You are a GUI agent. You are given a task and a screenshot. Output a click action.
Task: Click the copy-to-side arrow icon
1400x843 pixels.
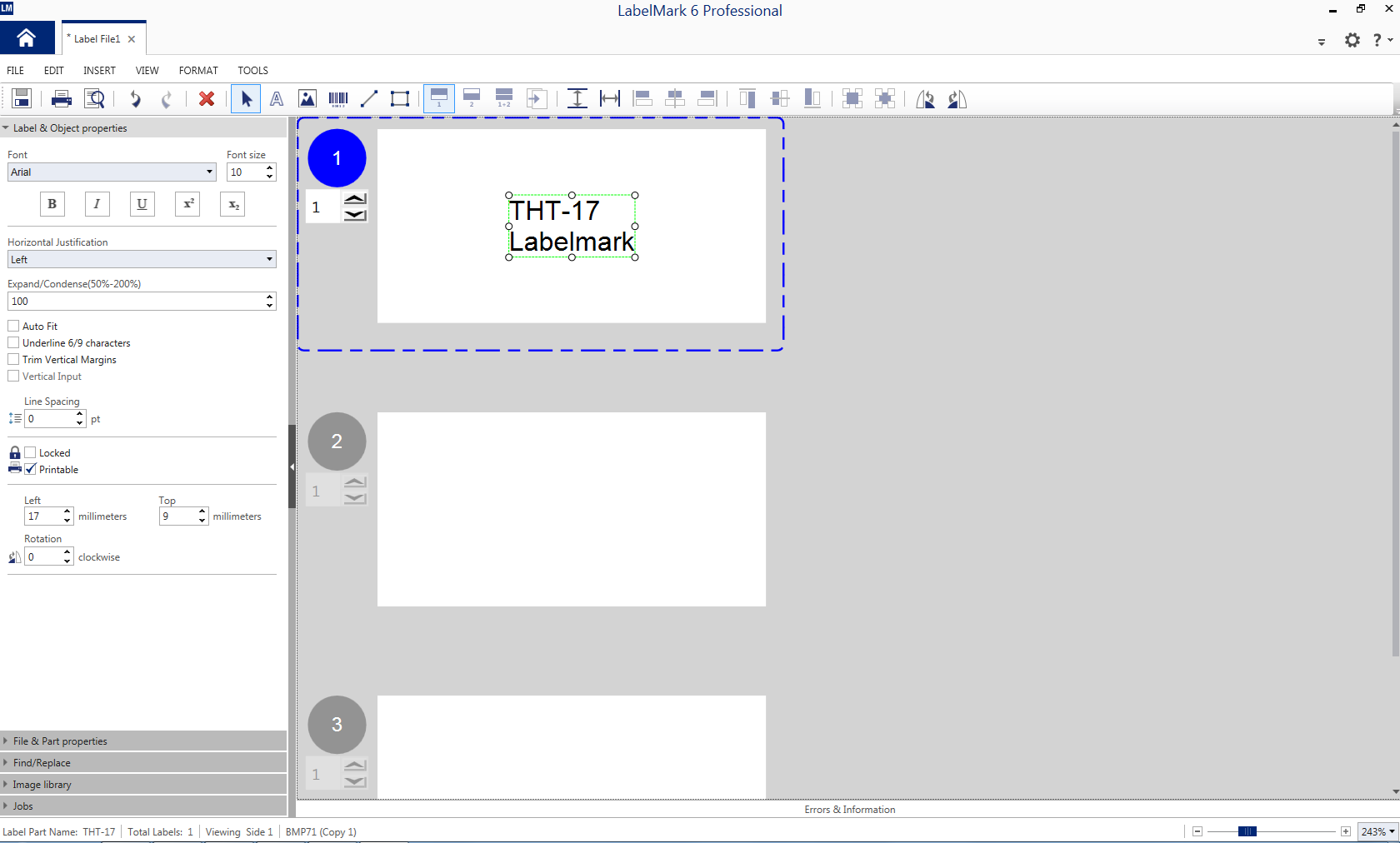(537, 99)
